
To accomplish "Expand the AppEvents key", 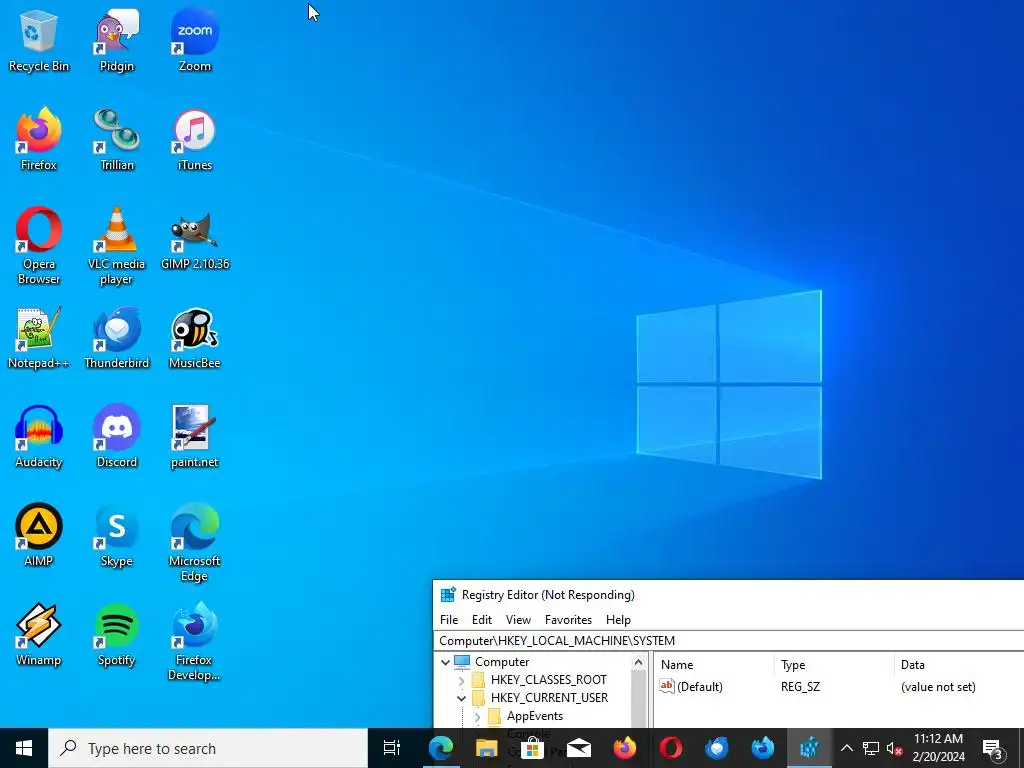I will tap(477, 716).
